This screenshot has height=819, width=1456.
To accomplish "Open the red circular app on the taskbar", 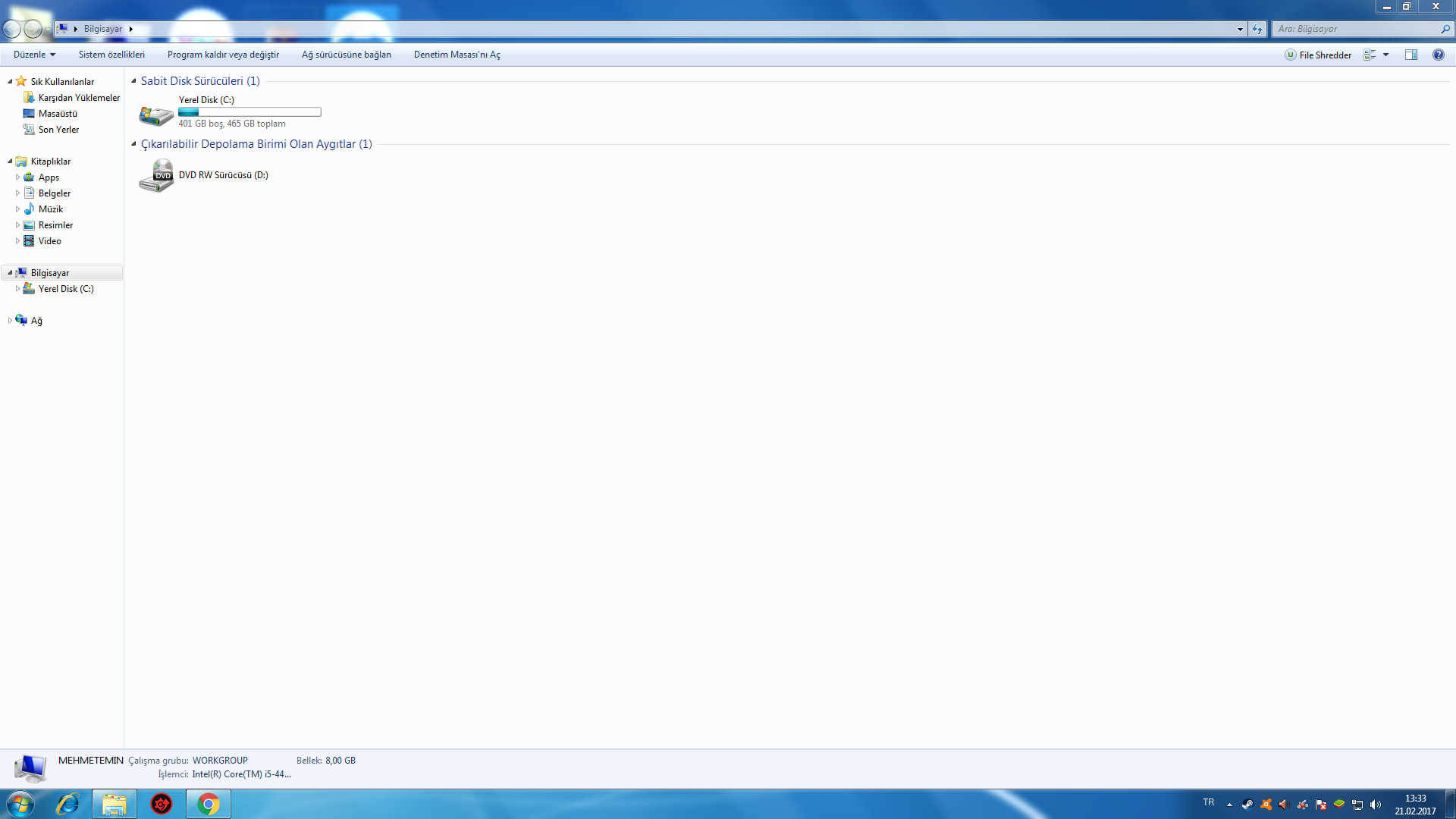I will pos(162,804).
